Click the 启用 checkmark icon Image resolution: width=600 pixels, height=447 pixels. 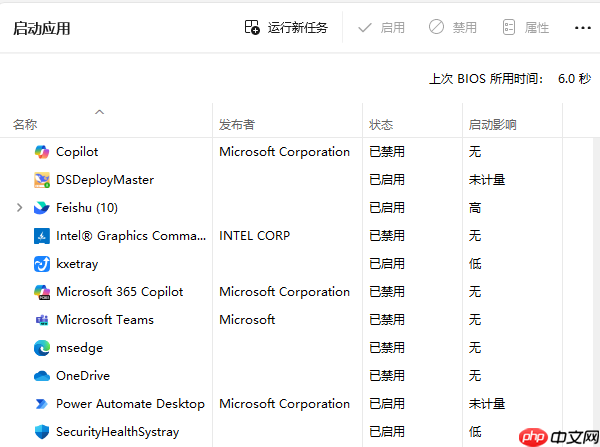pos(365,28)
